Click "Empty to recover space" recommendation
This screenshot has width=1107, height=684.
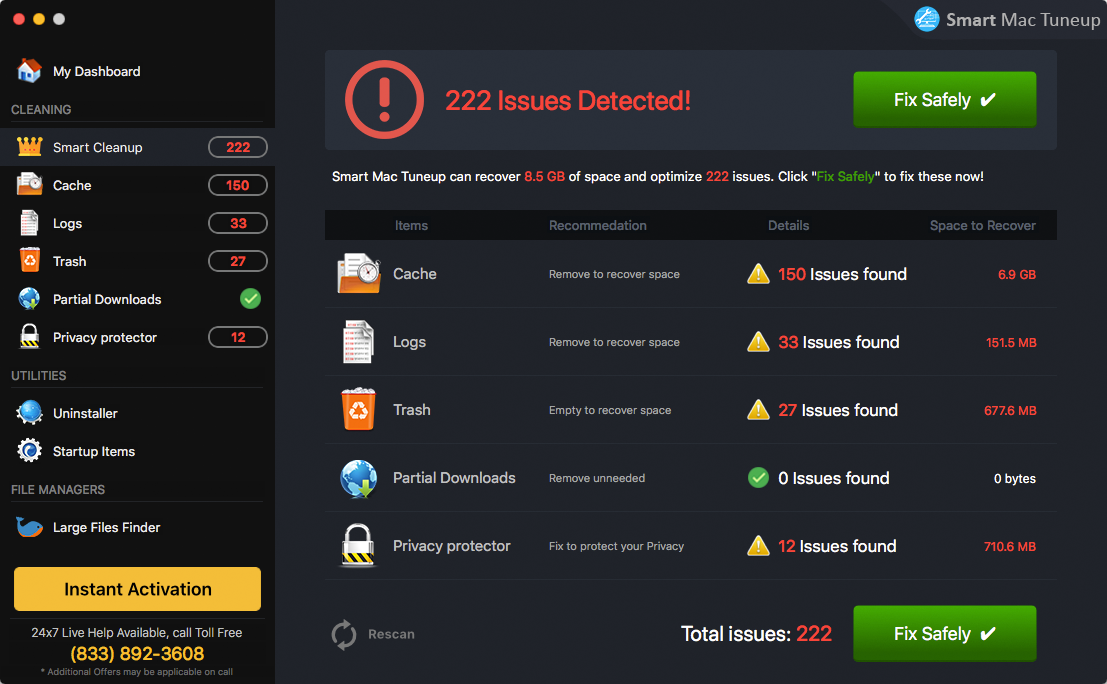click(x=610, y=410)
